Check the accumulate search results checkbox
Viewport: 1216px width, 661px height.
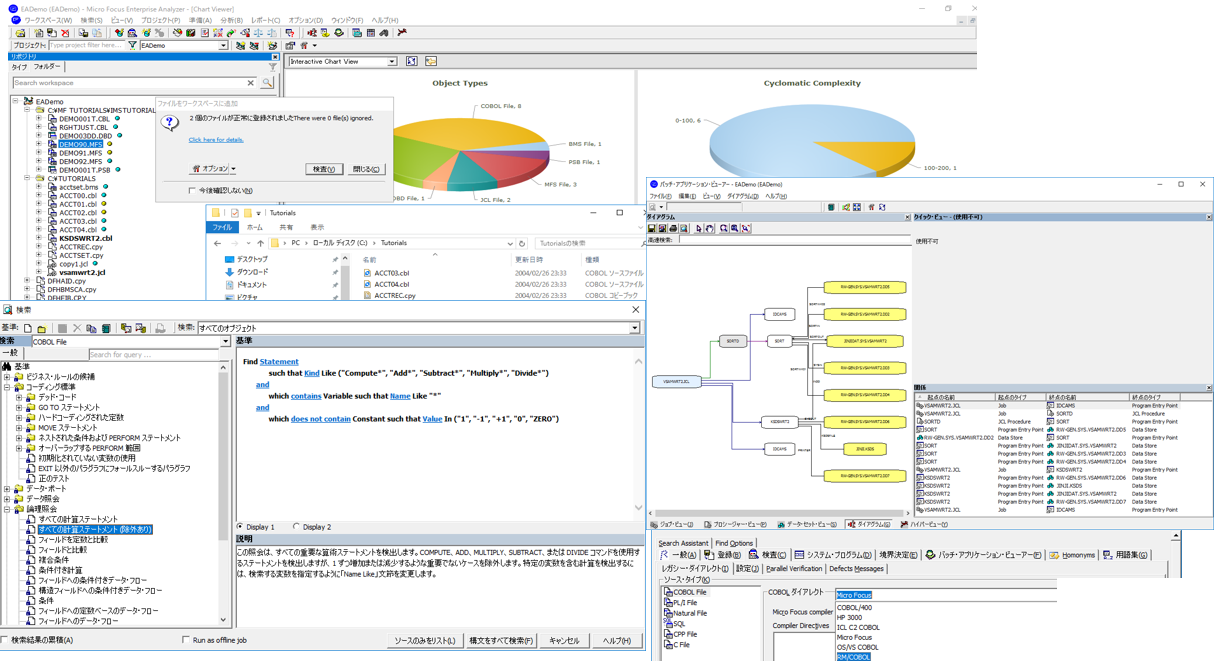click(5, 640)
